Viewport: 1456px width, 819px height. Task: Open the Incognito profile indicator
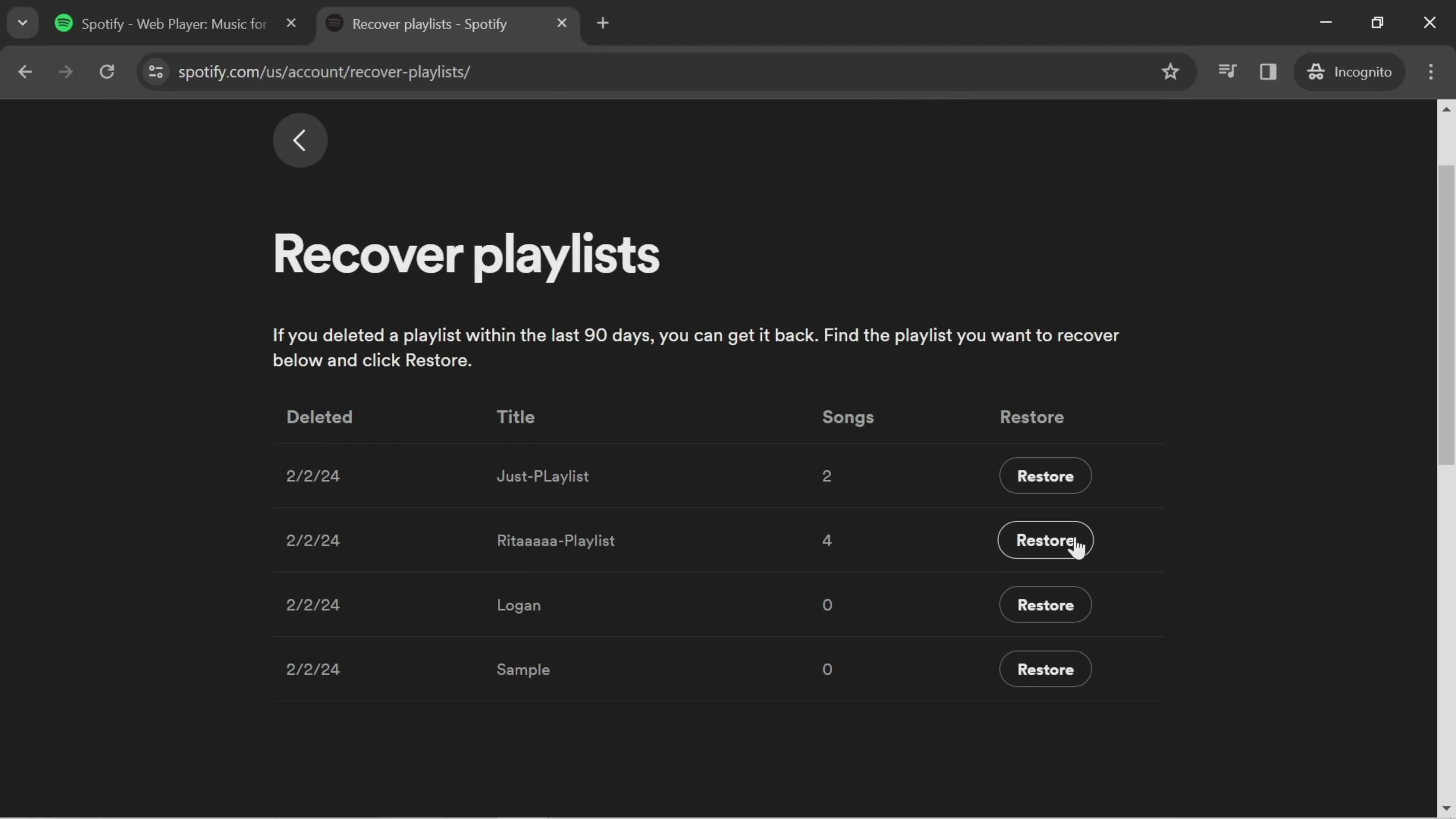point(1349,72)
